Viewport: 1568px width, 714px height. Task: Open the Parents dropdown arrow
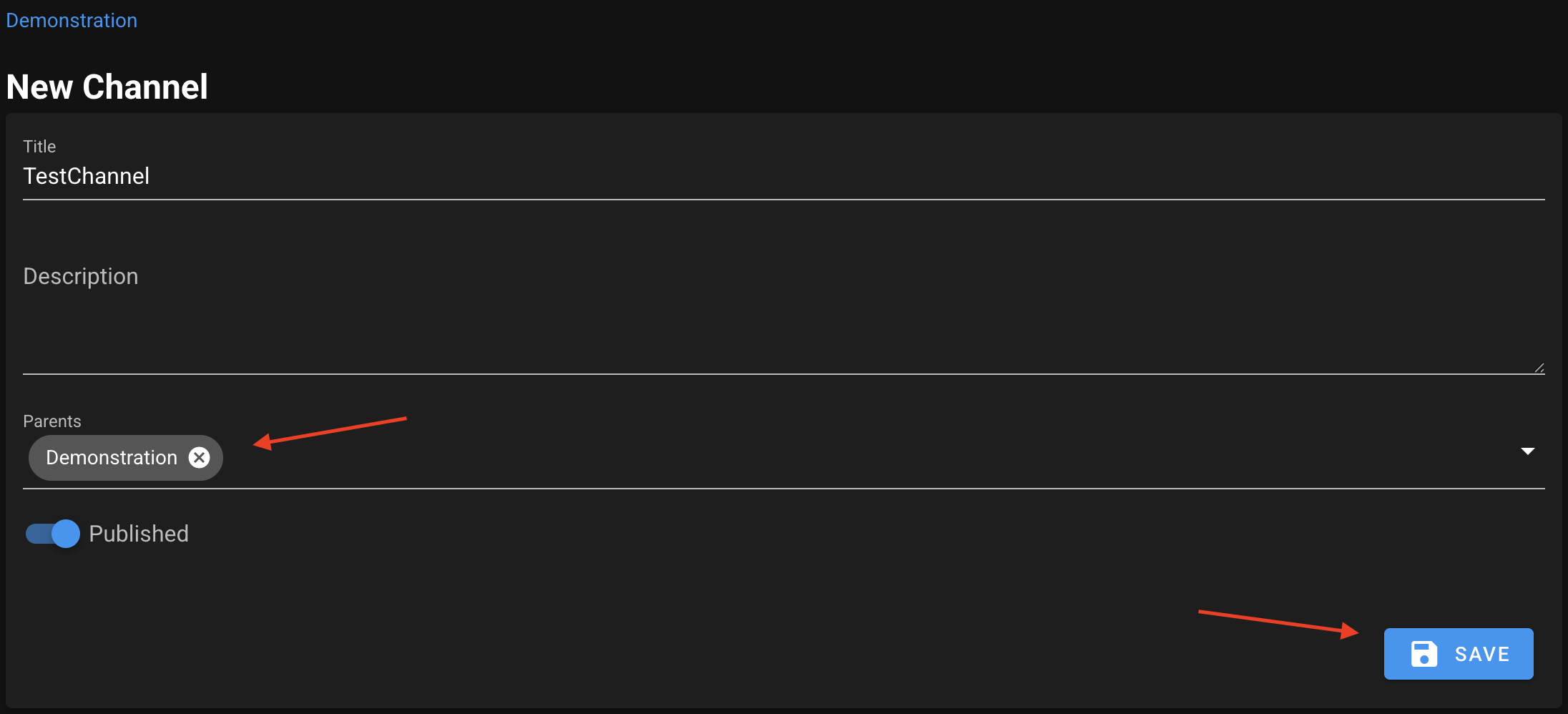tap(1527, 451)
